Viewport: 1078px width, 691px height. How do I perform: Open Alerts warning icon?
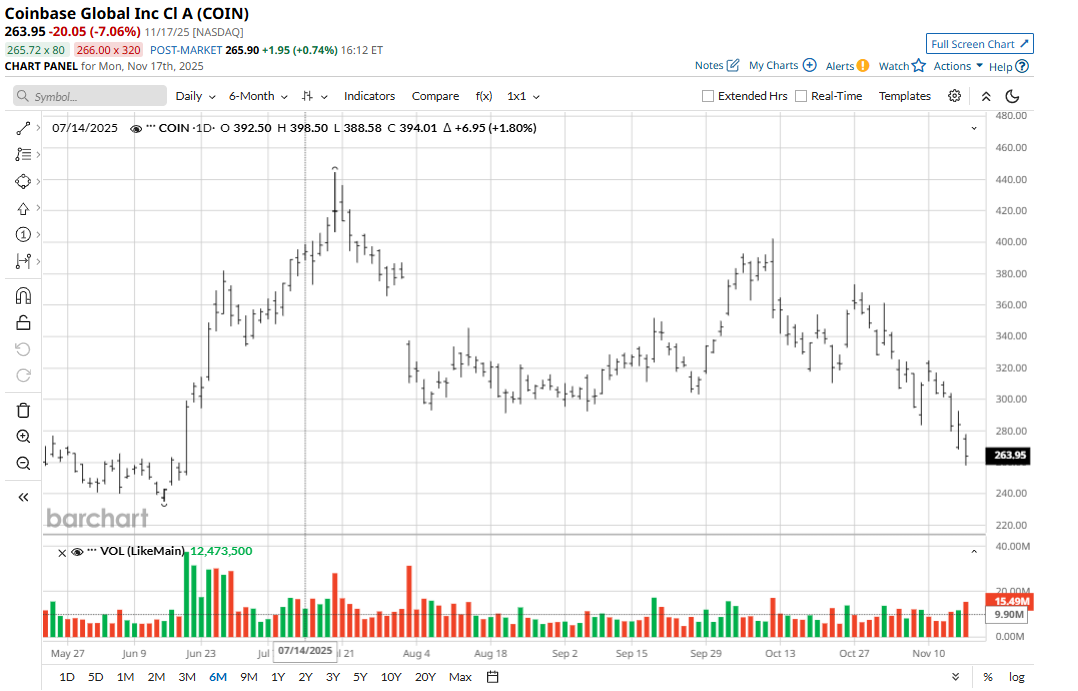863,66
